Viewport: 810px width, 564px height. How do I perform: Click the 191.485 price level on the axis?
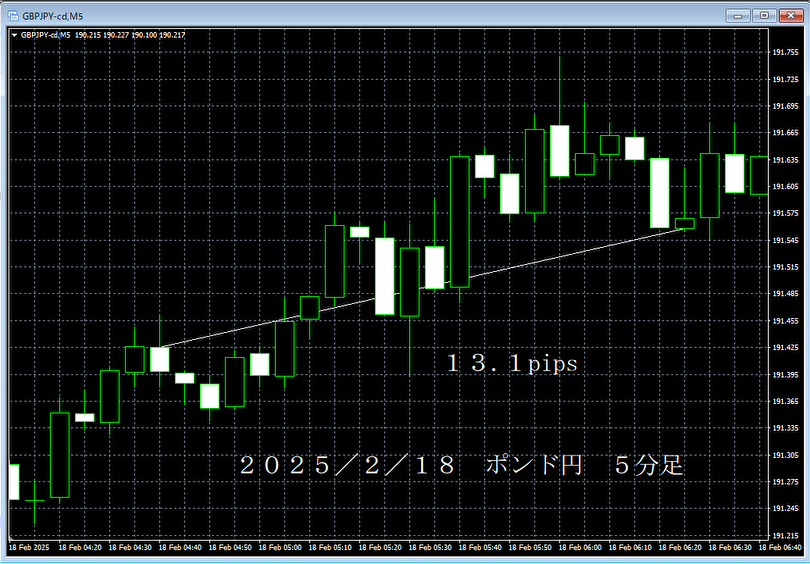(785, 294)
